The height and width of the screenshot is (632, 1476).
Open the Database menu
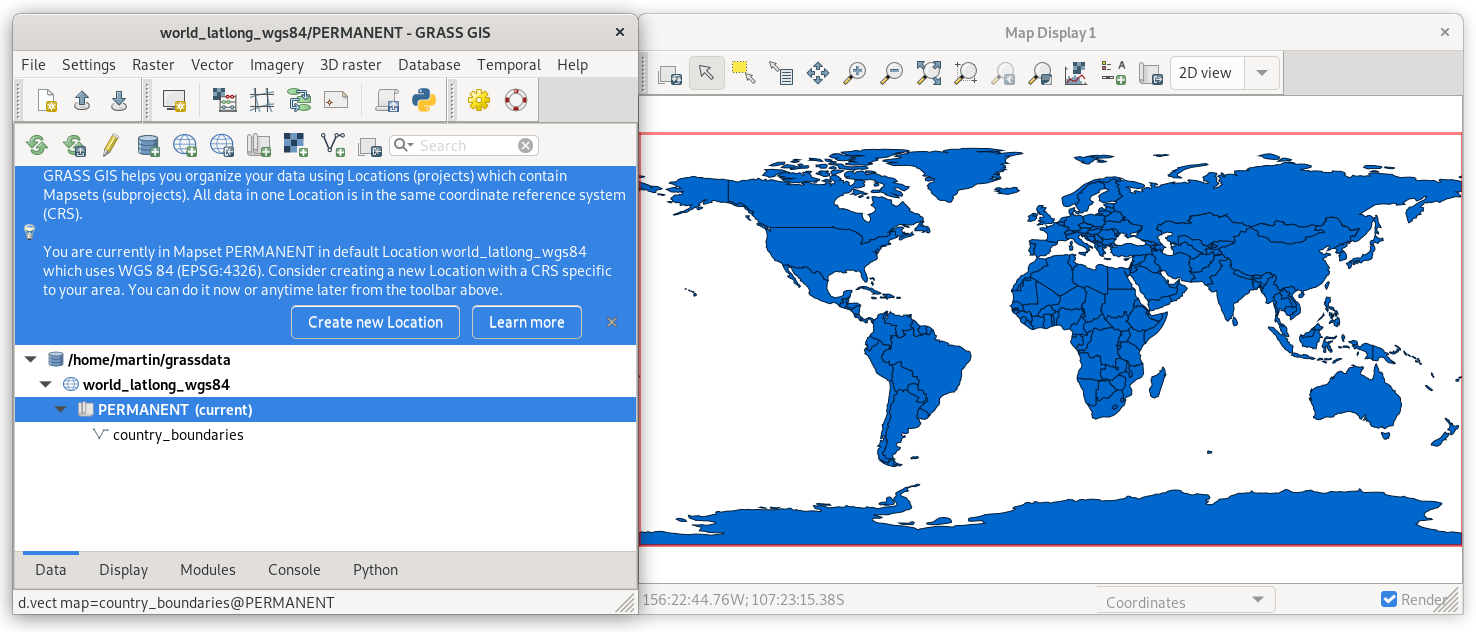[429, 64]
